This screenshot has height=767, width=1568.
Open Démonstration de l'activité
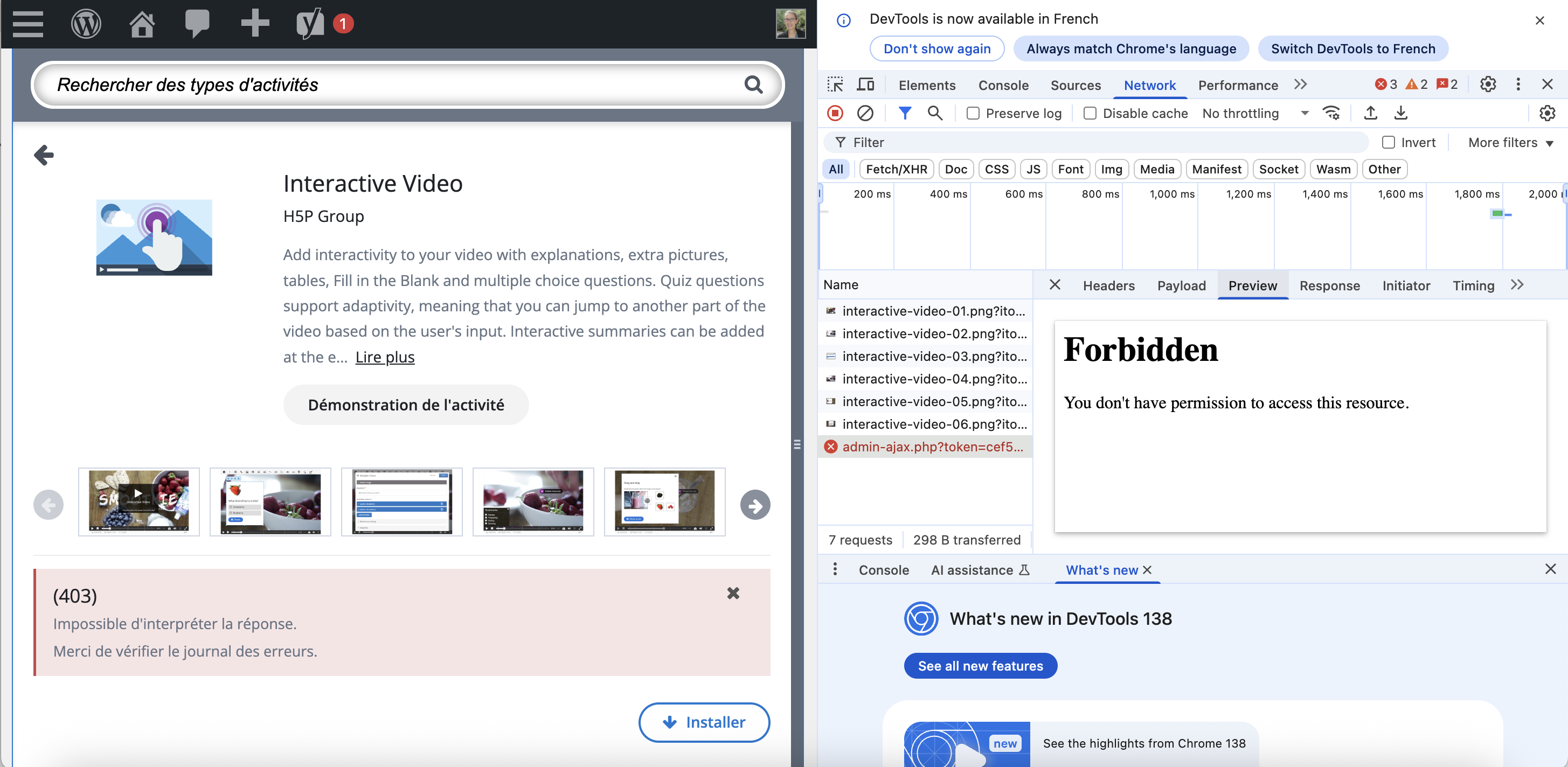(x=406, y=405)
